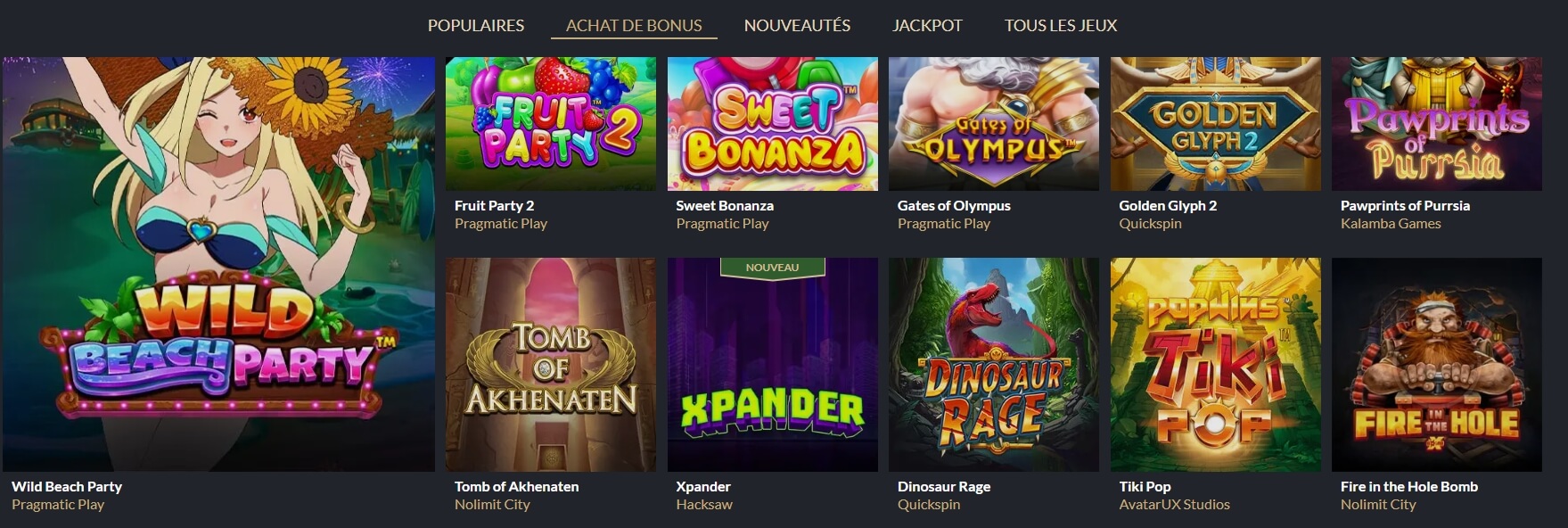Open the Tomb of Akhenaten thumbnail

550,365
